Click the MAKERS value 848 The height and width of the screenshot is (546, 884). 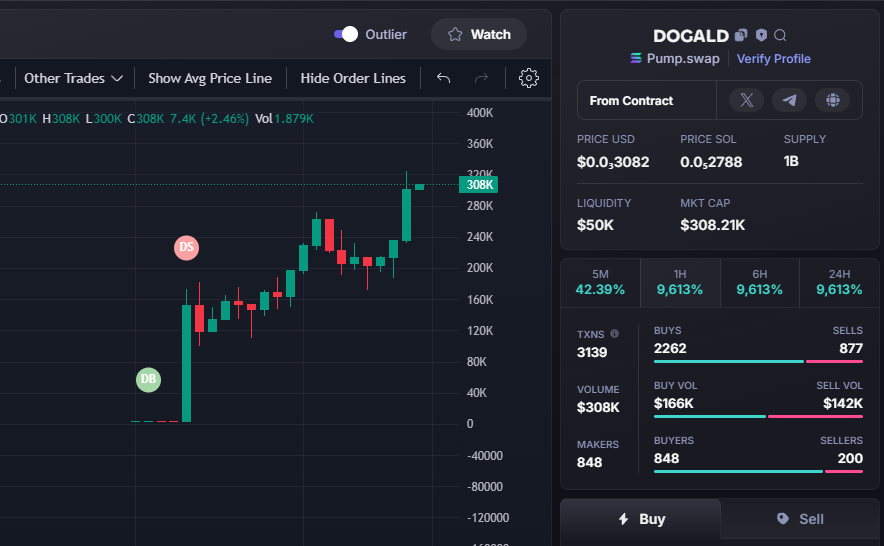click(x=589, y=463)
